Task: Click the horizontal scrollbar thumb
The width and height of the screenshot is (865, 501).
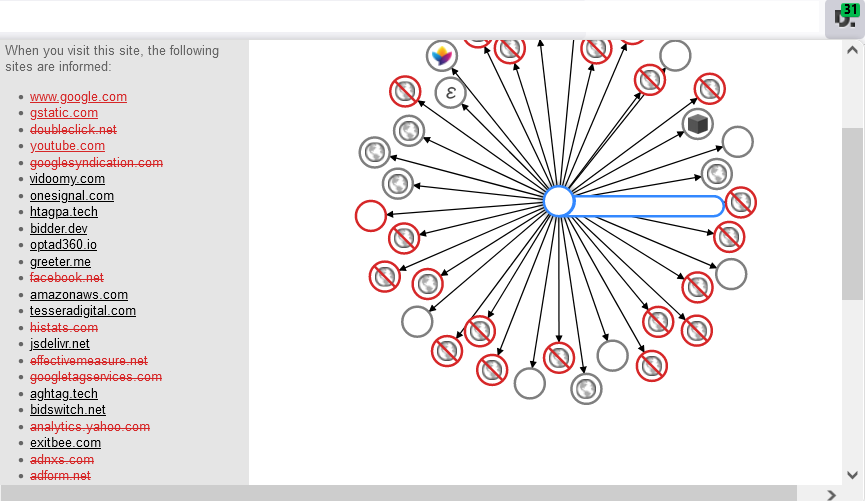Action: pos(399,494)
